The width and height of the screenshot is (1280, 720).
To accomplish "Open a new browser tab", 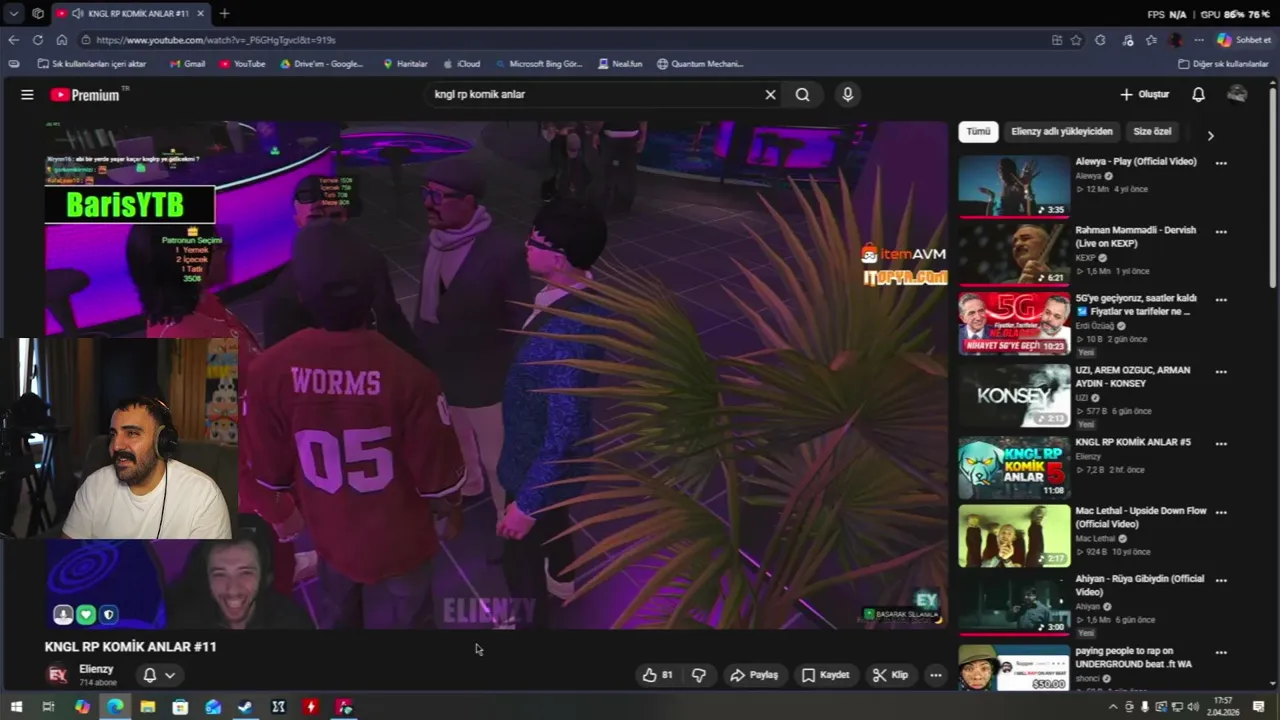I will click(x=224, y=13).
